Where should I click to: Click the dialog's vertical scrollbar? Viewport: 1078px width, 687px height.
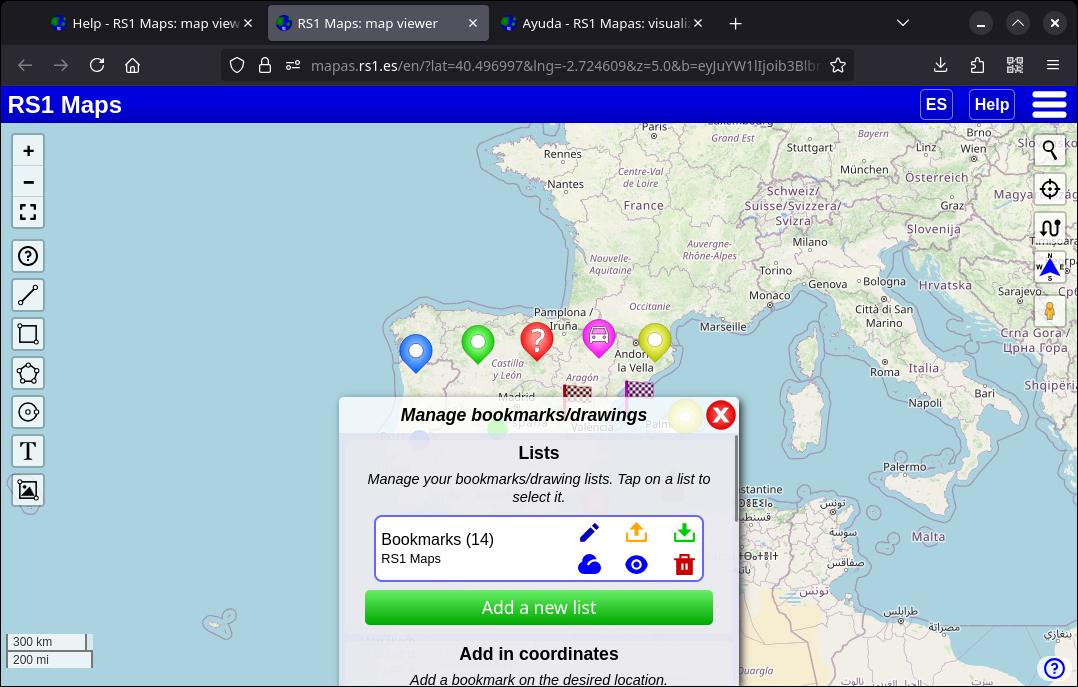[x=736, y=479]
